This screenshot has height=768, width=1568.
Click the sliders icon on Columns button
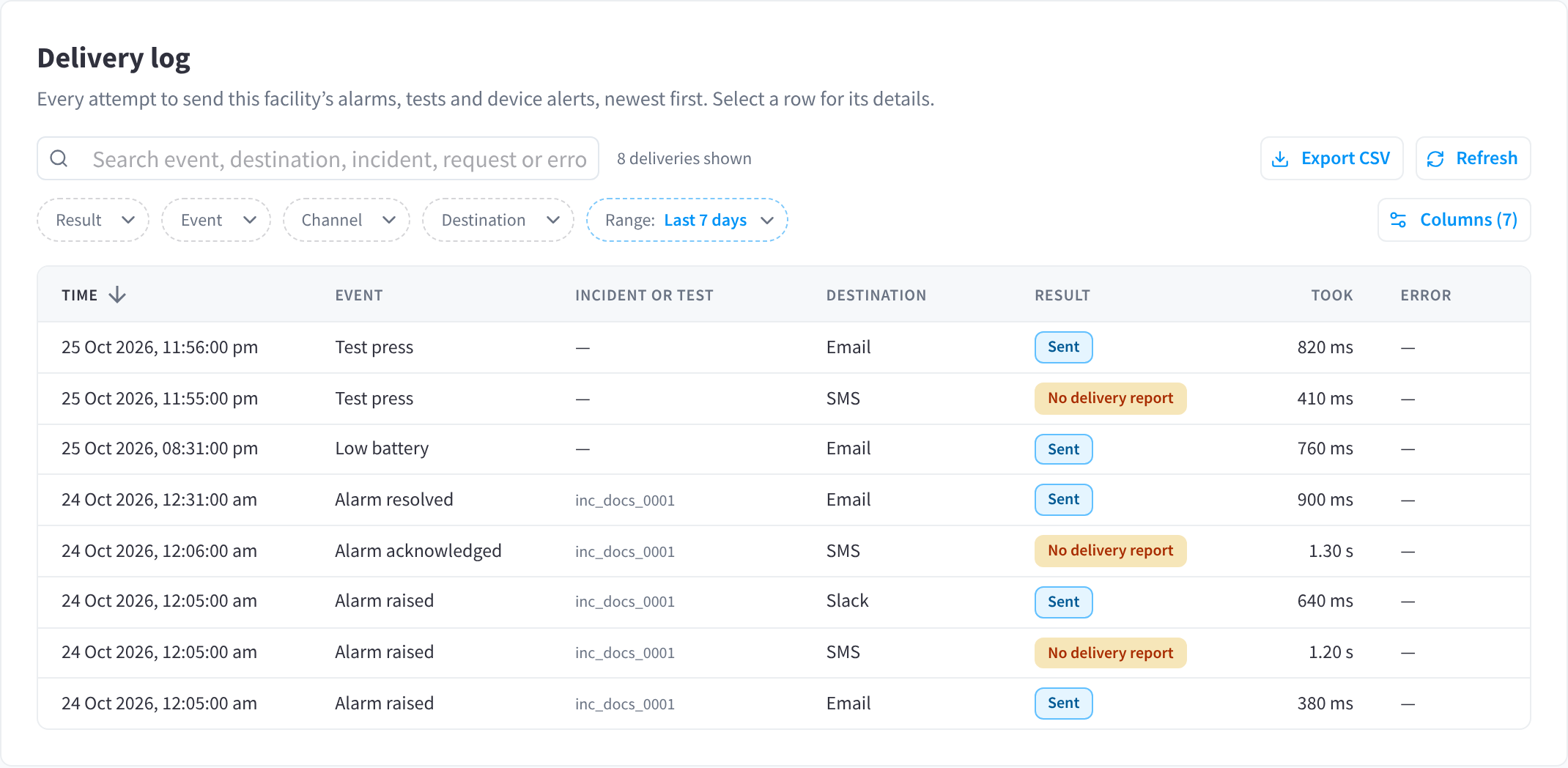[x=1398, y=220]
